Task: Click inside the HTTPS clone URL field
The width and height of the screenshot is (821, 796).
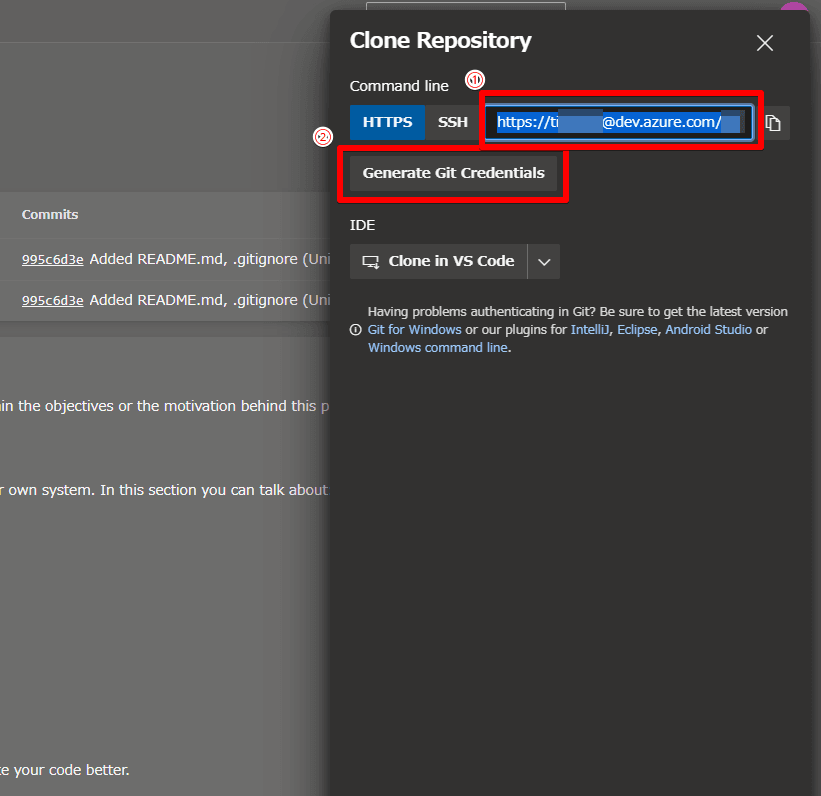Action: tap(619, 123)
